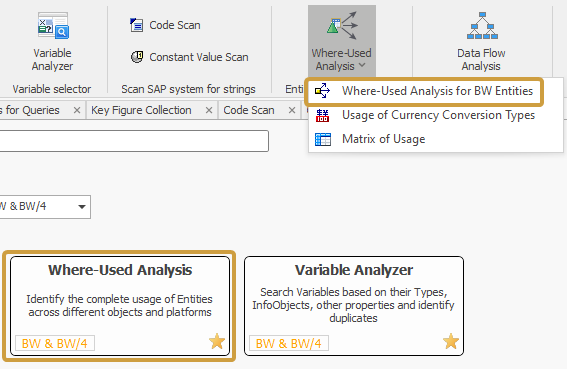Open the Variable Analyzer ribbon tool
Screen dimensions: 567x369
pyautogui.click(x=53, y=42)
